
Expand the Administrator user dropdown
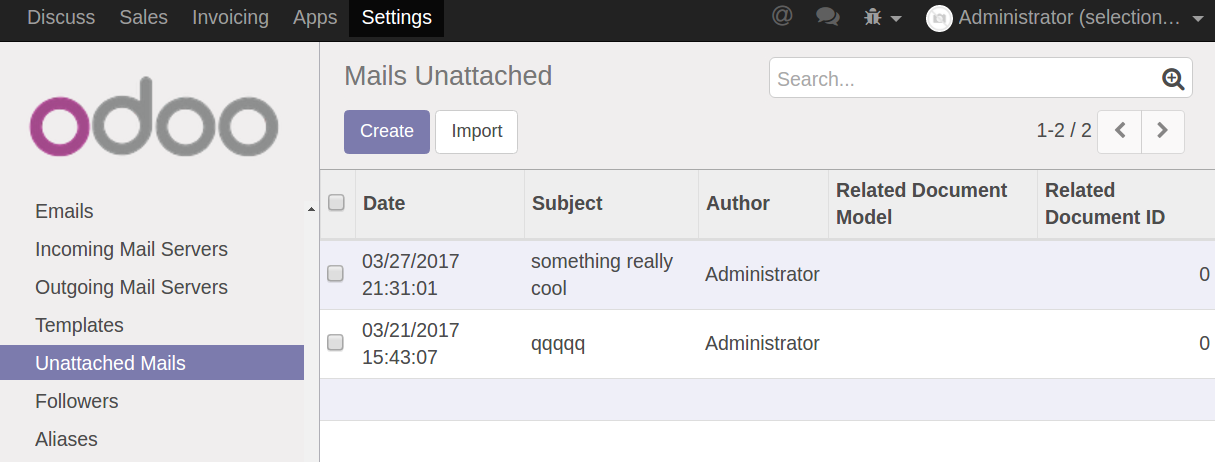pos(1198,19)
